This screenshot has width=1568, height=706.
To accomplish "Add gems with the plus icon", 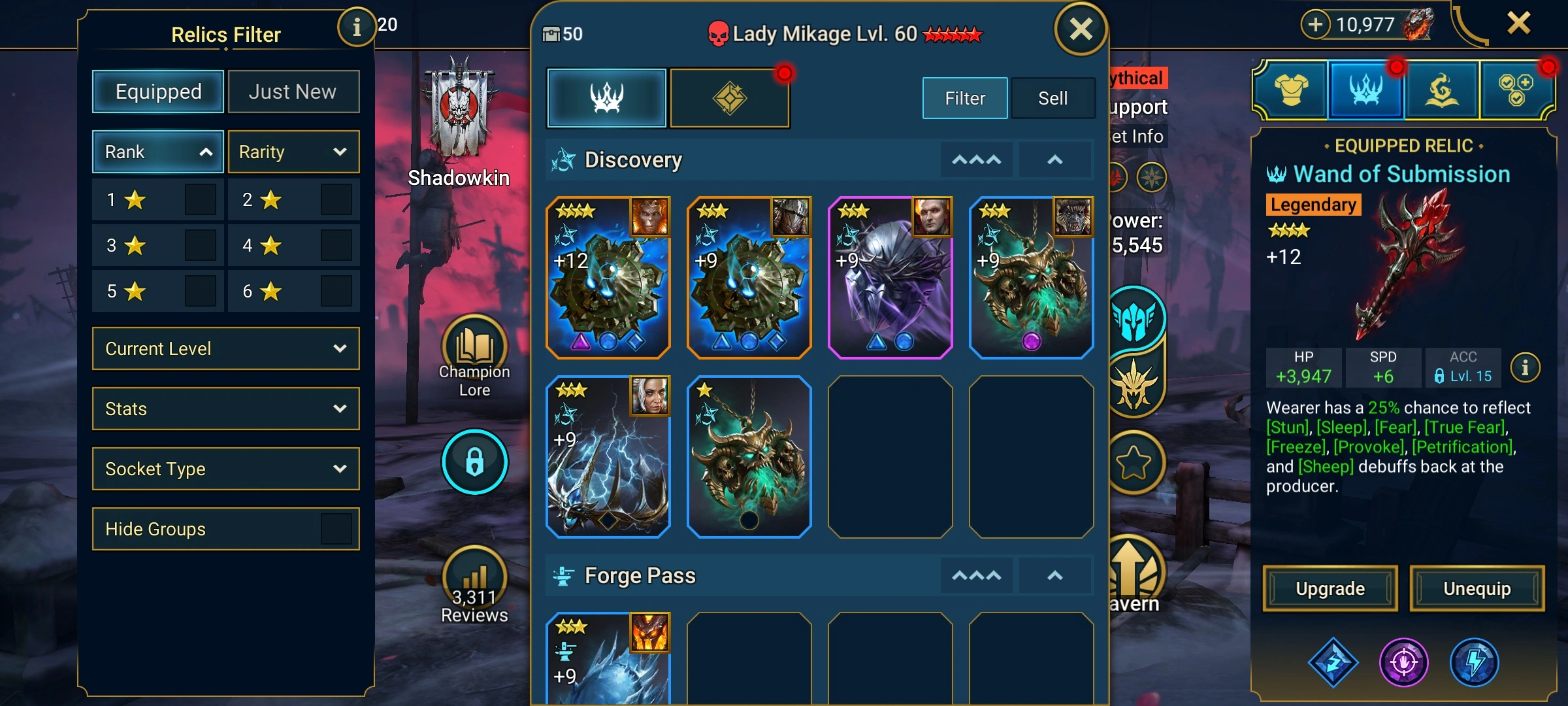I will tap(1315, 24).
